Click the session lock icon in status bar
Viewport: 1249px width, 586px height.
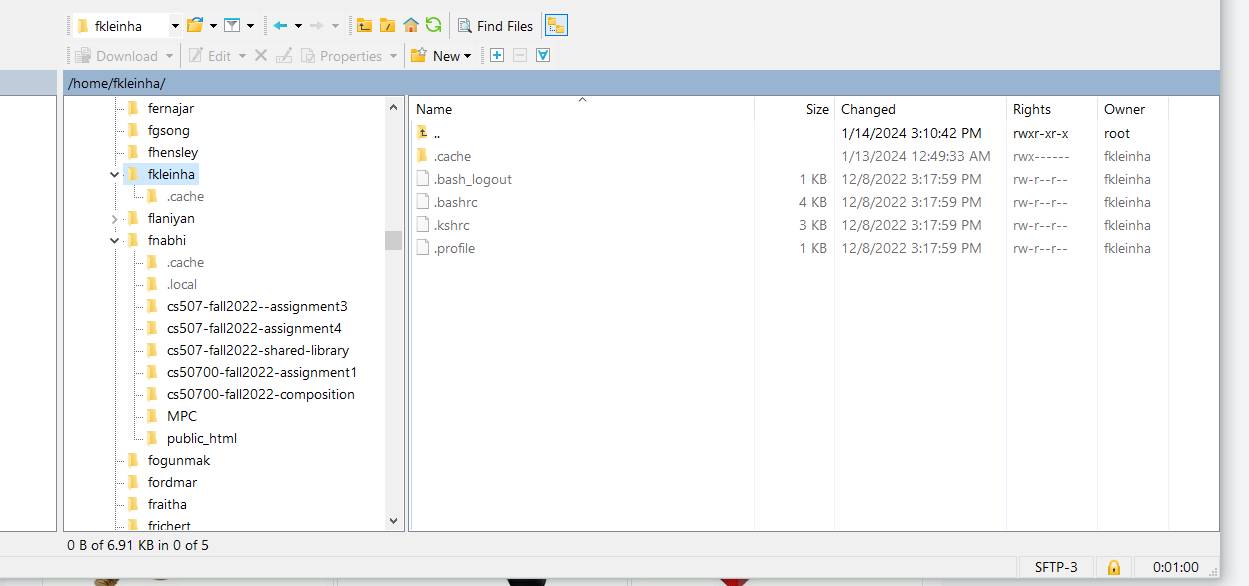1113,567
